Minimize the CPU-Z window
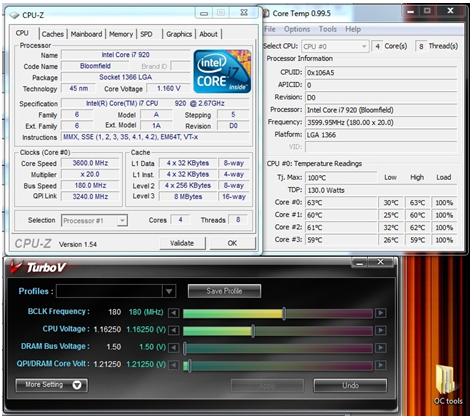This screenshot has width=474, height=420. tap(204, 13)
